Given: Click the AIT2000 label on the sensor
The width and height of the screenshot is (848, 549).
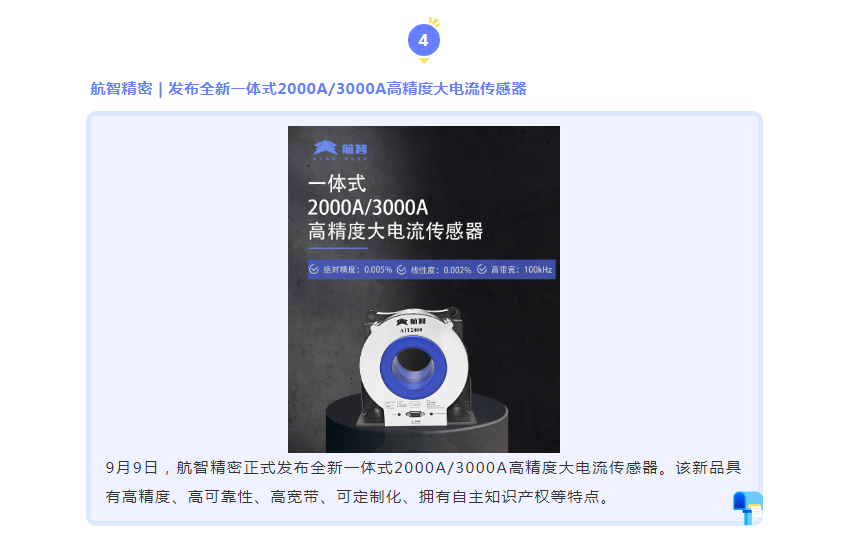Looking at the screenshot, I should [411, 330].
